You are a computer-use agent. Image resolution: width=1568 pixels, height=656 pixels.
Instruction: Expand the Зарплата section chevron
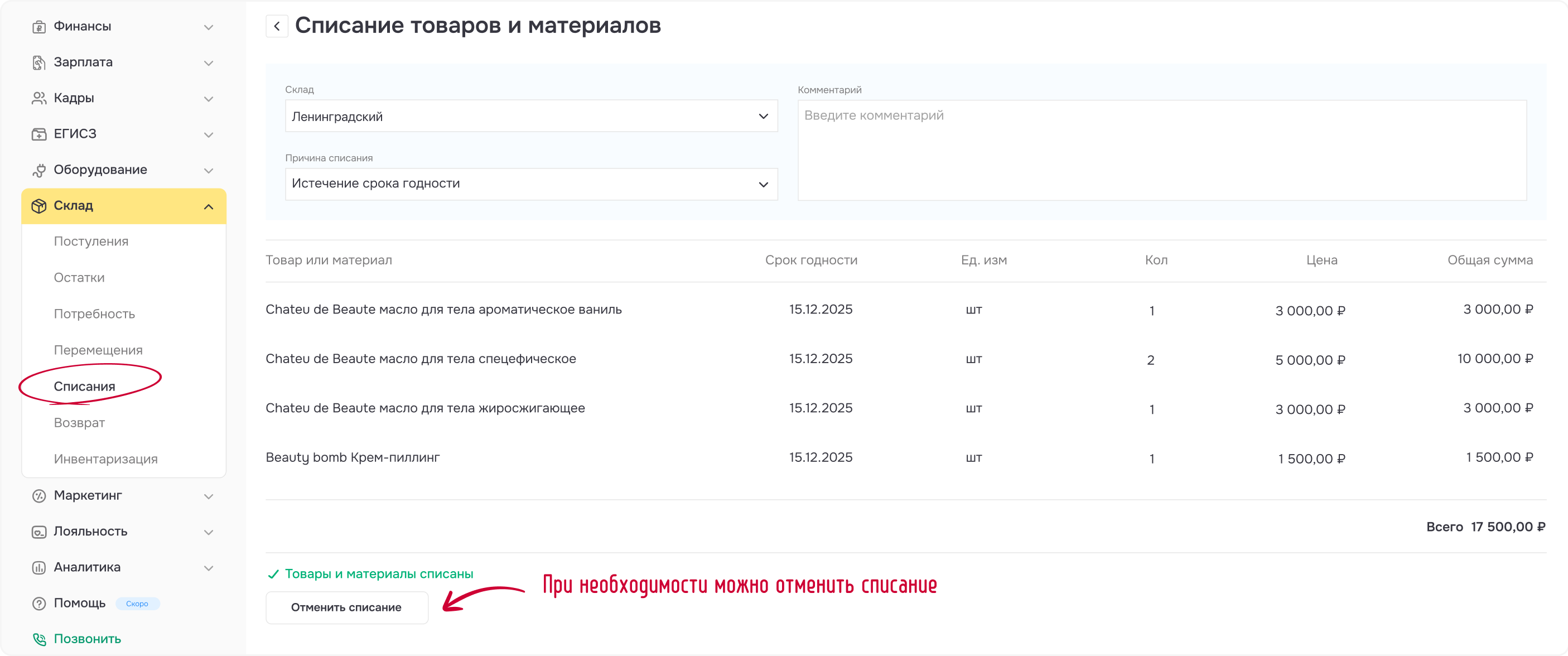pos(208,63)
